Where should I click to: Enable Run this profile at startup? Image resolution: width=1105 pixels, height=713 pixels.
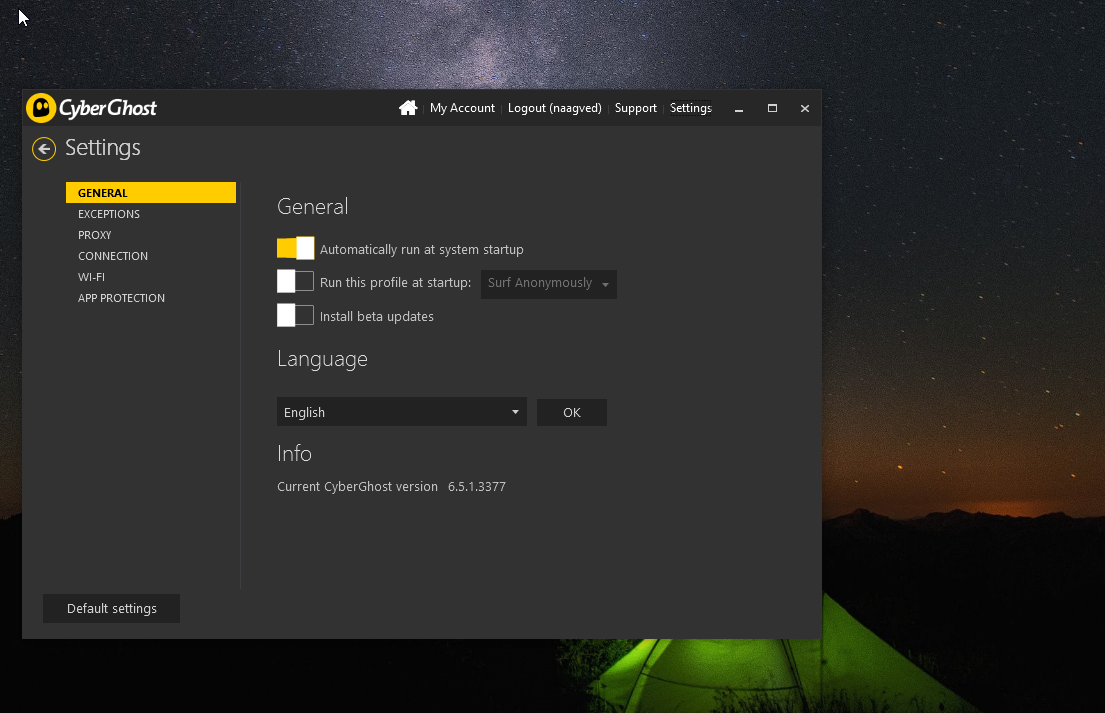[x=295, y=281]
